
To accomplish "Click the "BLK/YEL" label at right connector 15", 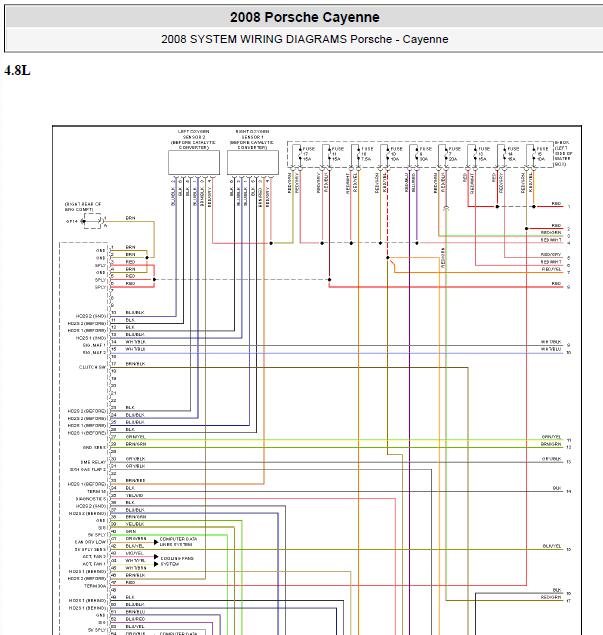I will [552, 546].
